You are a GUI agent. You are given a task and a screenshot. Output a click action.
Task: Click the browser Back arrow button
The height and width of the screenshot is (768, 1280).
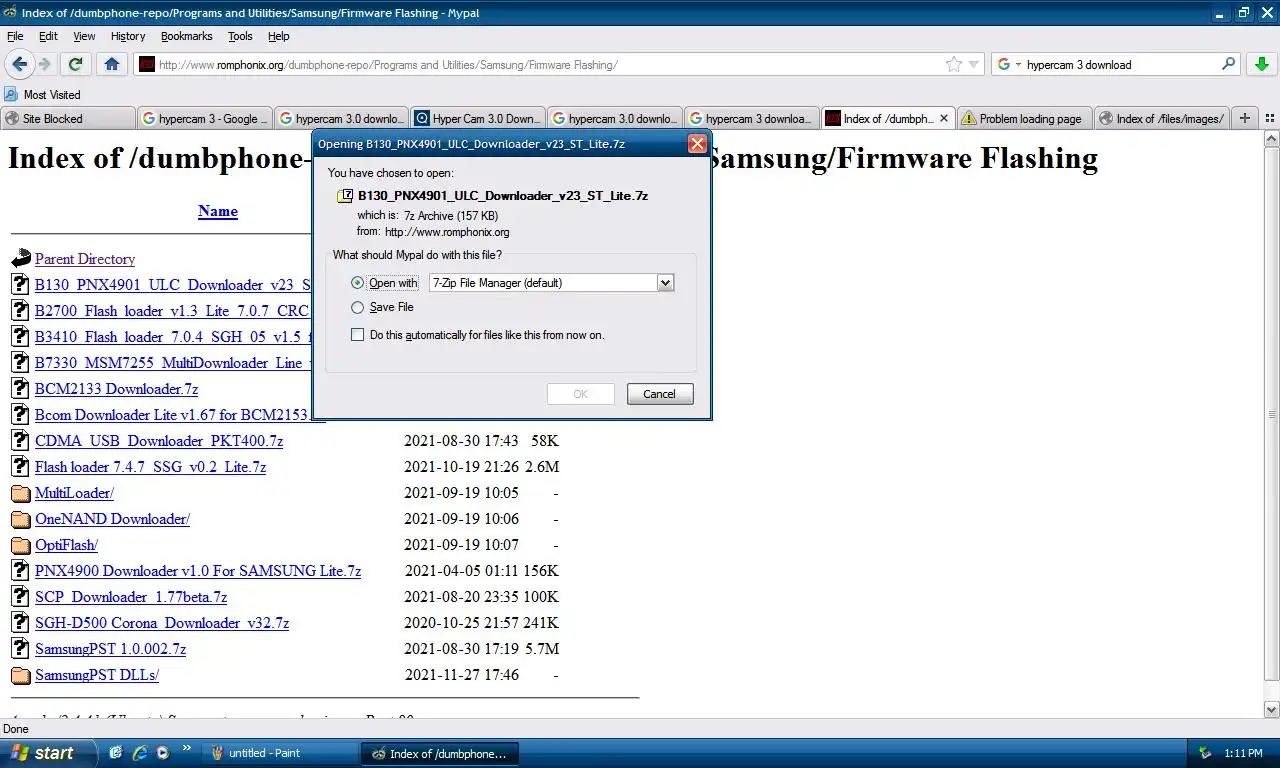(x=19, y=64)
